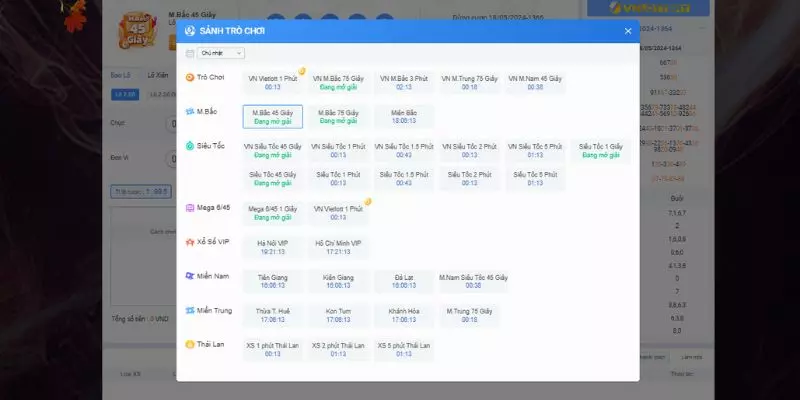800x400 pixels.
Task: Select the M.Bắc category label
Action: coord(207,111)
